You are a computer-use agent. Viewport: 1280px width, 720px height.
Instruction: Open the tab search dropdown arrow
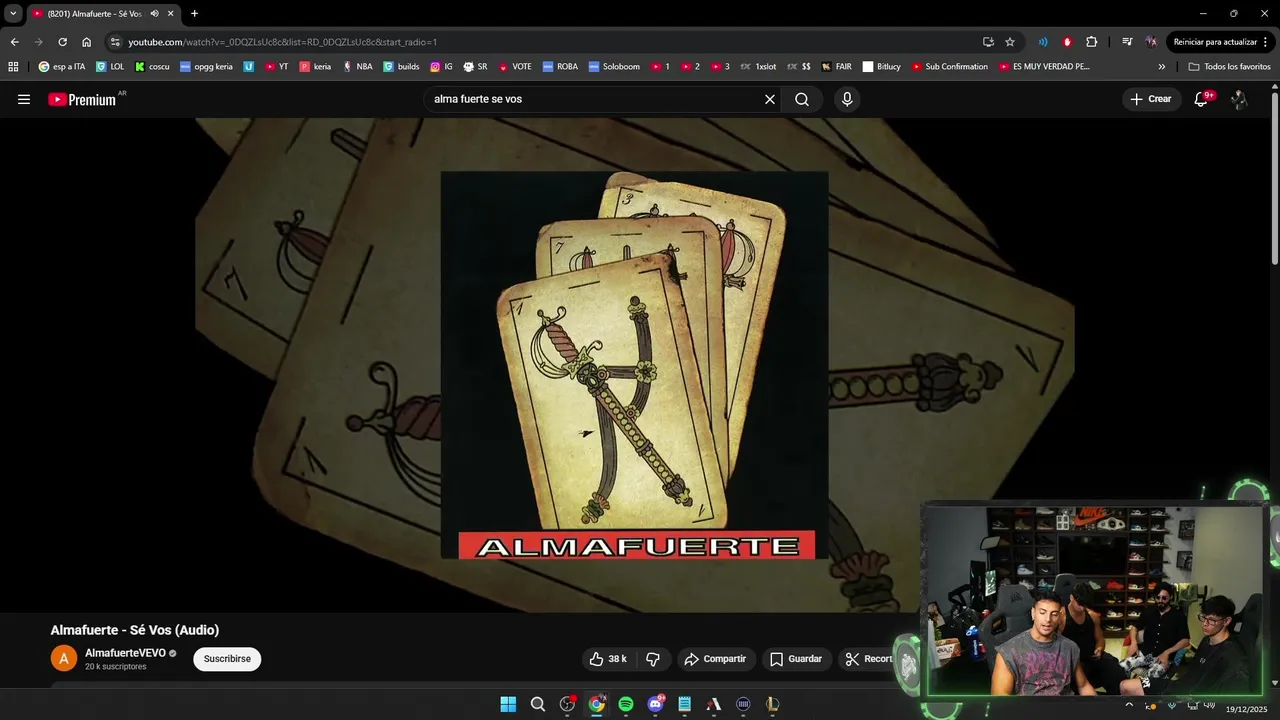13,13
